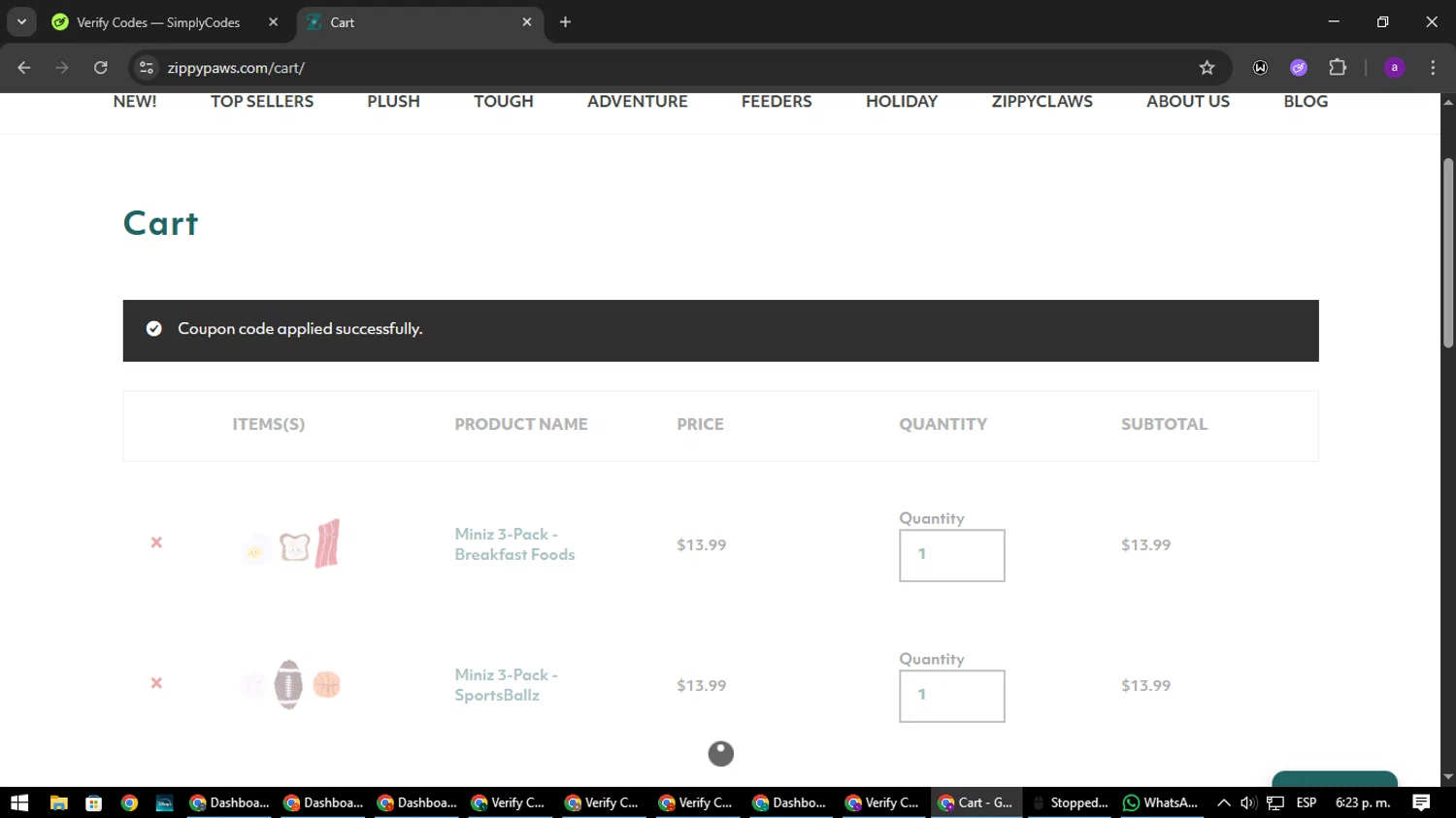
Task: Open Breakfast Foods product thumbnail
Action: coord(291,544)
